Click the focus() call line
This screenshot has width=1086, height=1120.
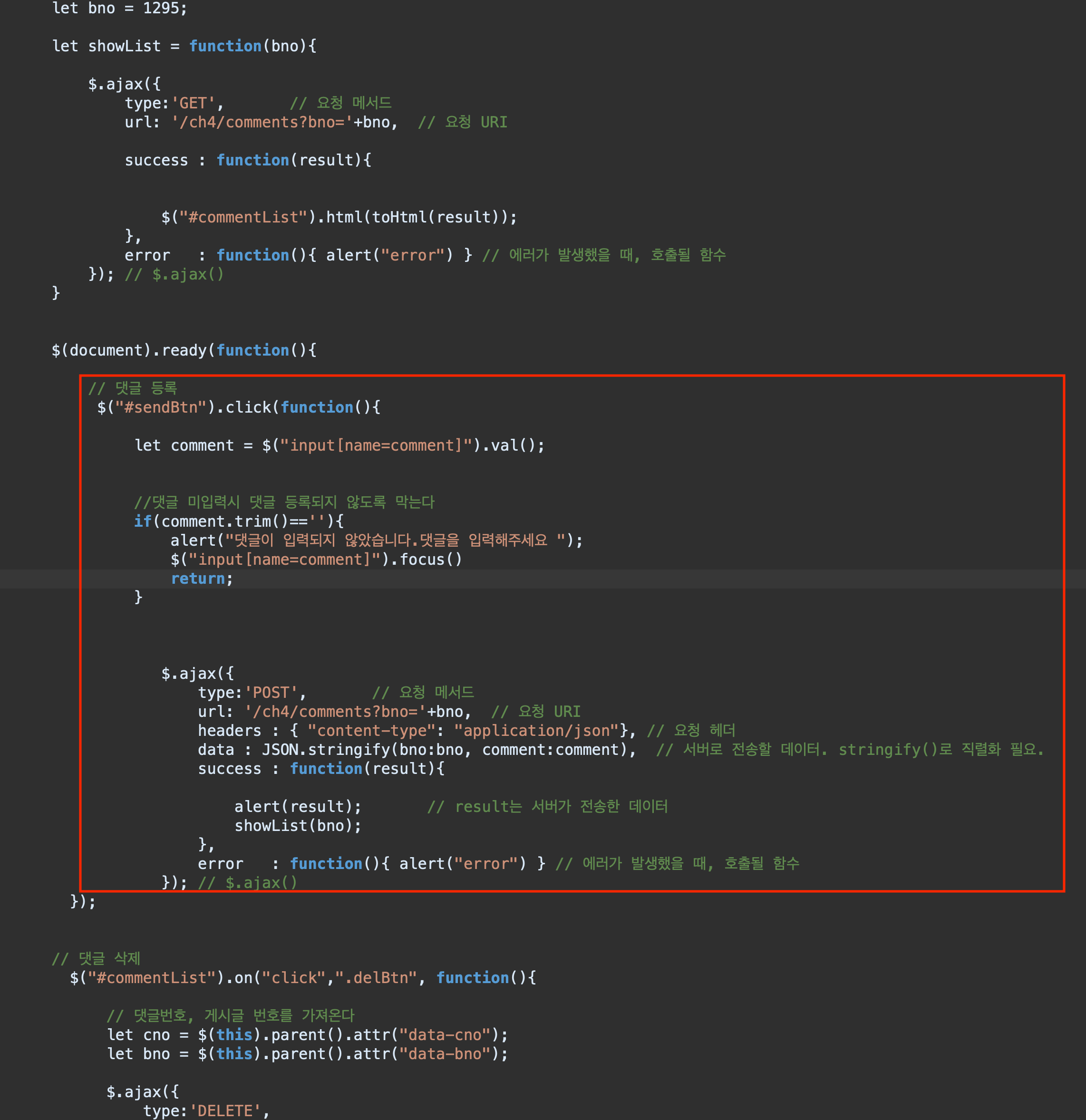point(430,560)
